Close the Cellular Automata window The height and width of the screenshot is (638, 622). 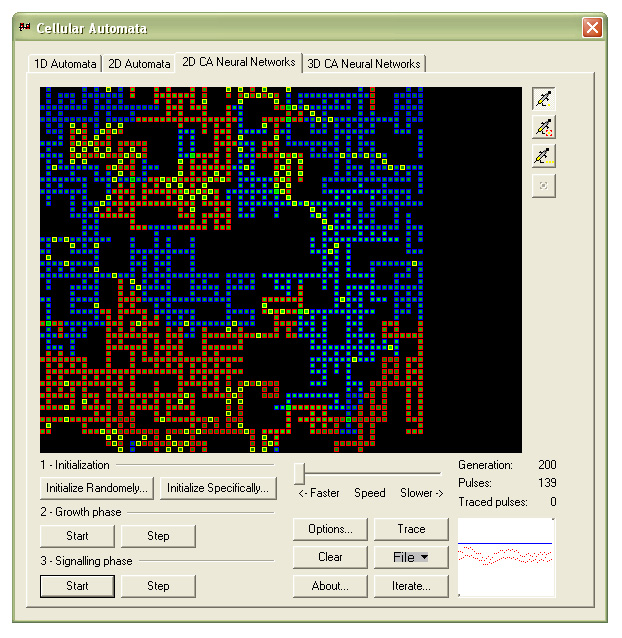pyautogui.click(x=592, y=28)
